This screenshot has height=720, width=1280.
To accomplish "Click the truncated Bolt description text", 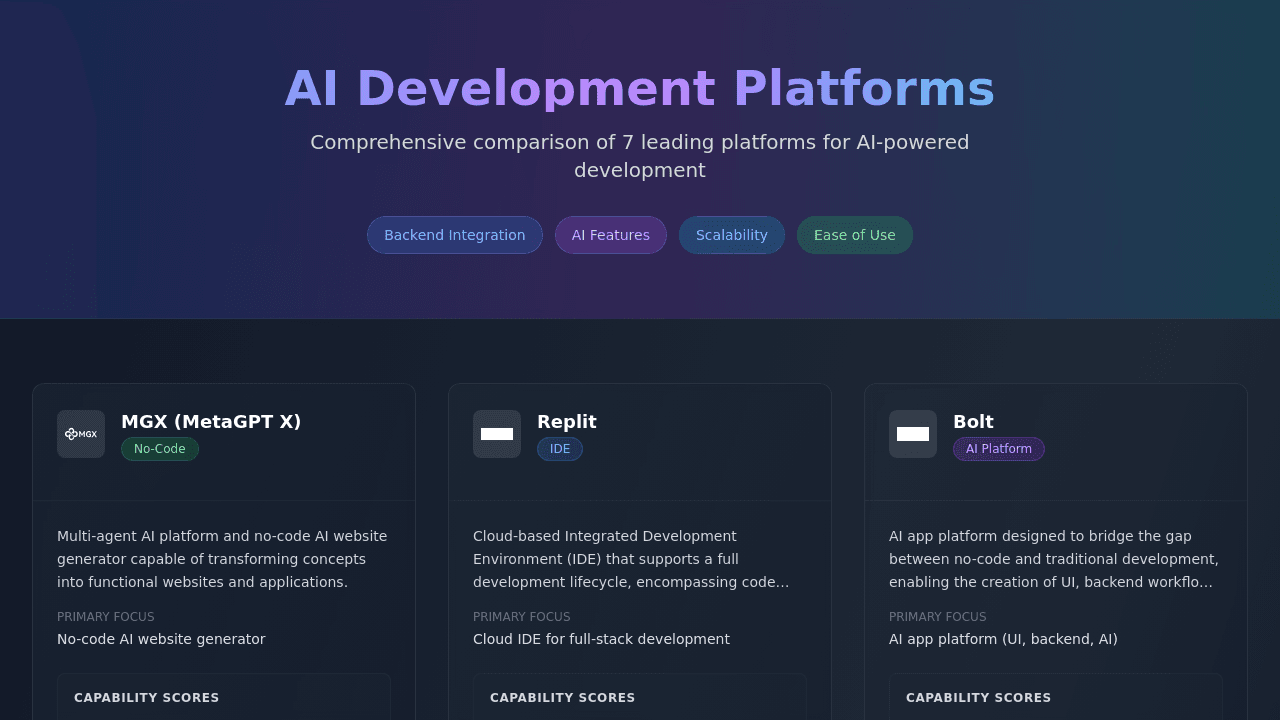I will click(x=1053, y=559).
